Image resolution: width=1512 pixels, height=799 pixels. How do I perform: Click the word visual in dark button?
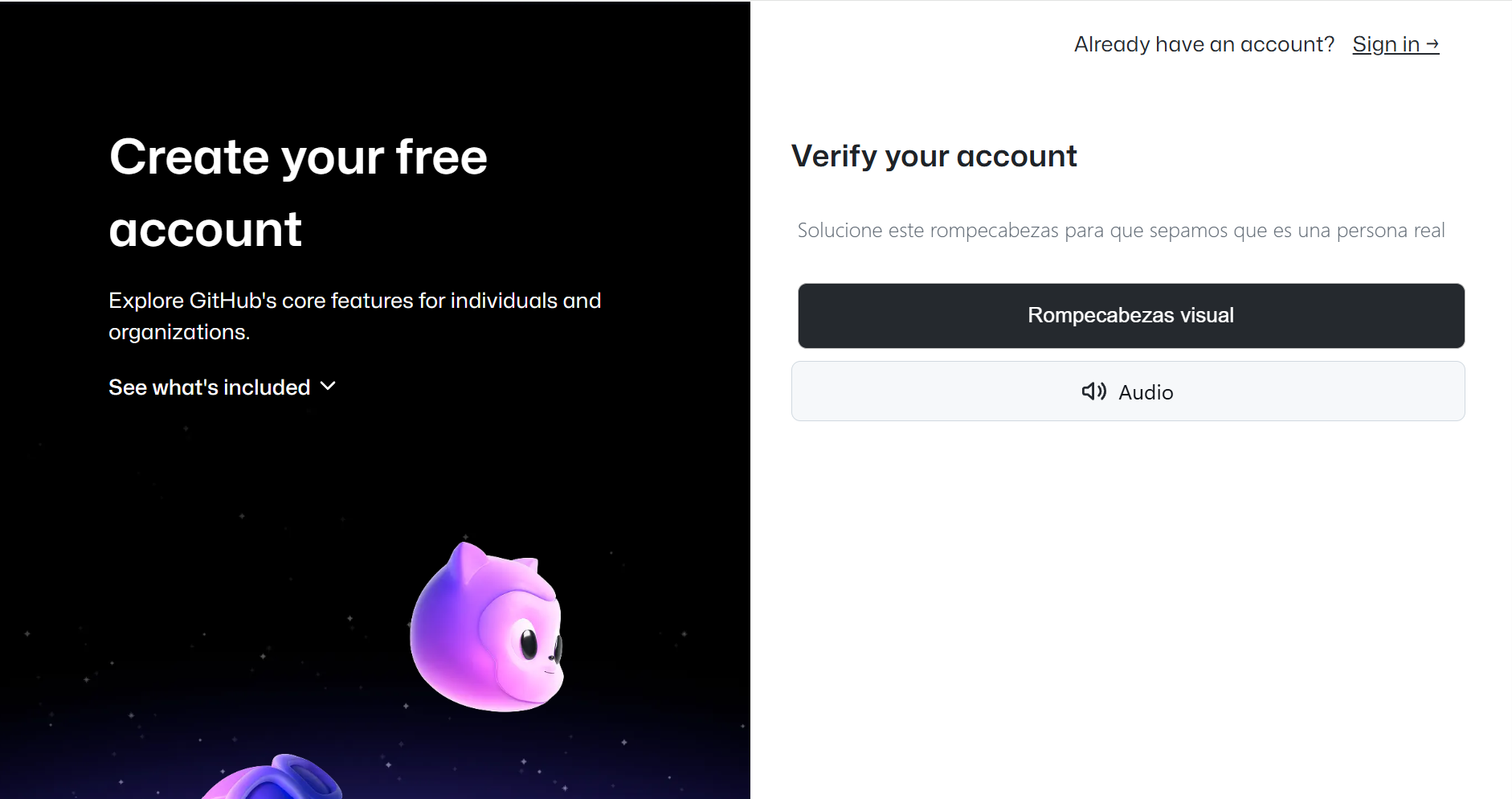1207,315
